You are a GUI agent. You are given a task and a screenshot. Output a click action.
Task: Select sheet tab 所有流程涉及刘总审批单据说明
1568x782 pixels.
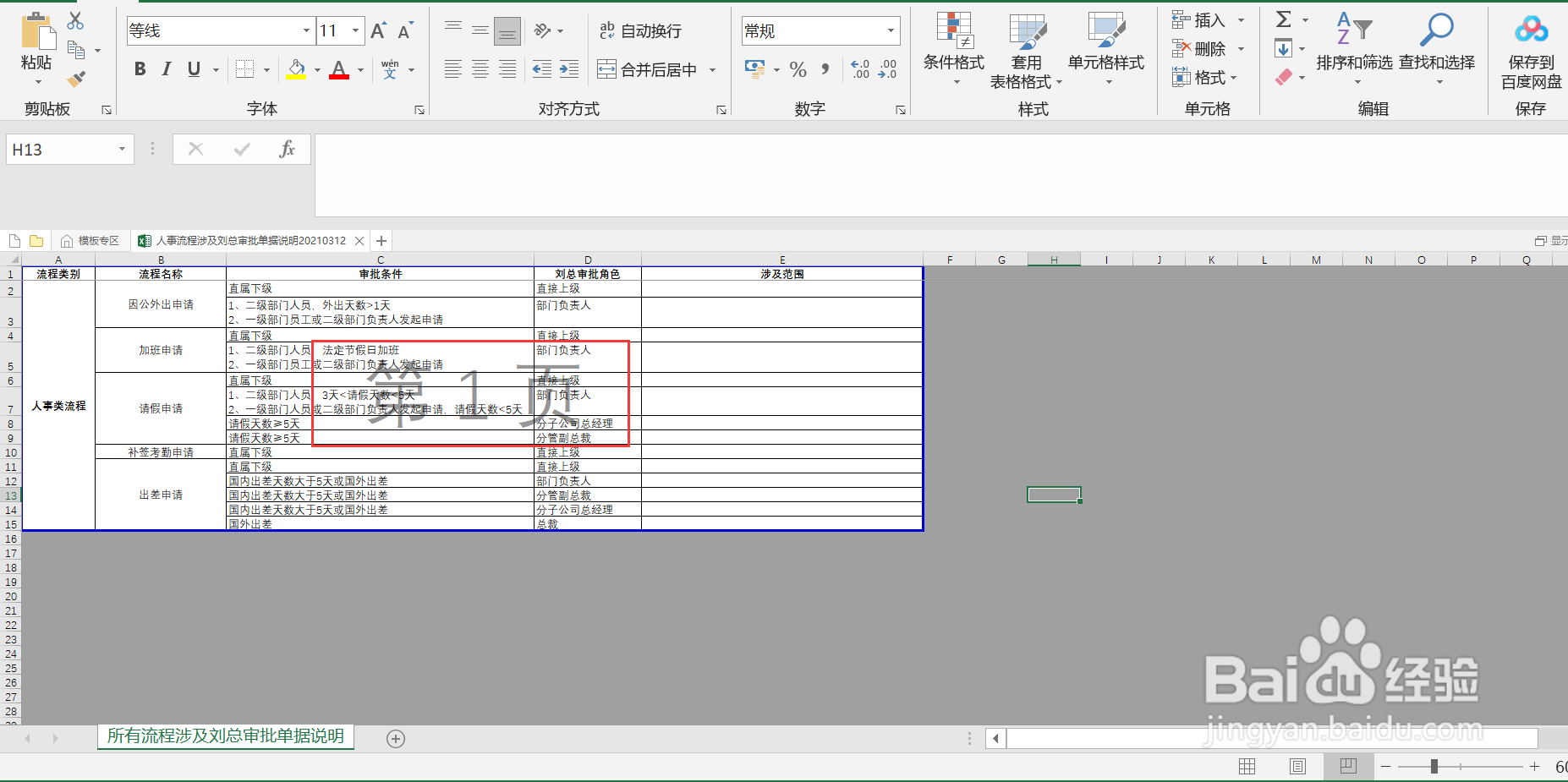(x=226, y=736)
